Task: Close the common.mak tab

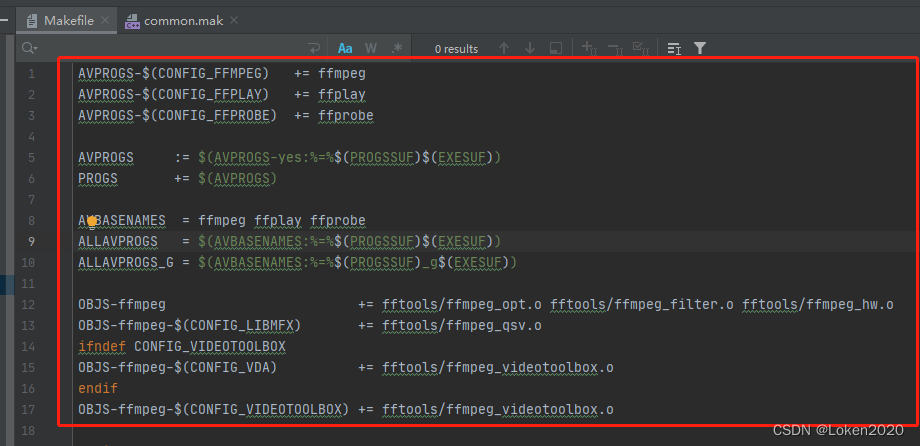Action: [x=234, y=21]
